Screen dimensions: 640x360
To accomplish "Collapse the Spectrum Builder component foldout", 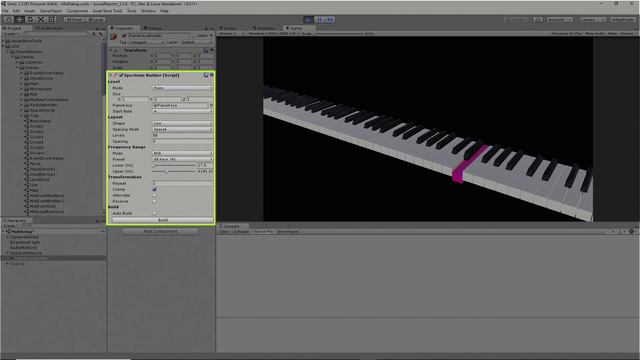I will pos(110,75).
